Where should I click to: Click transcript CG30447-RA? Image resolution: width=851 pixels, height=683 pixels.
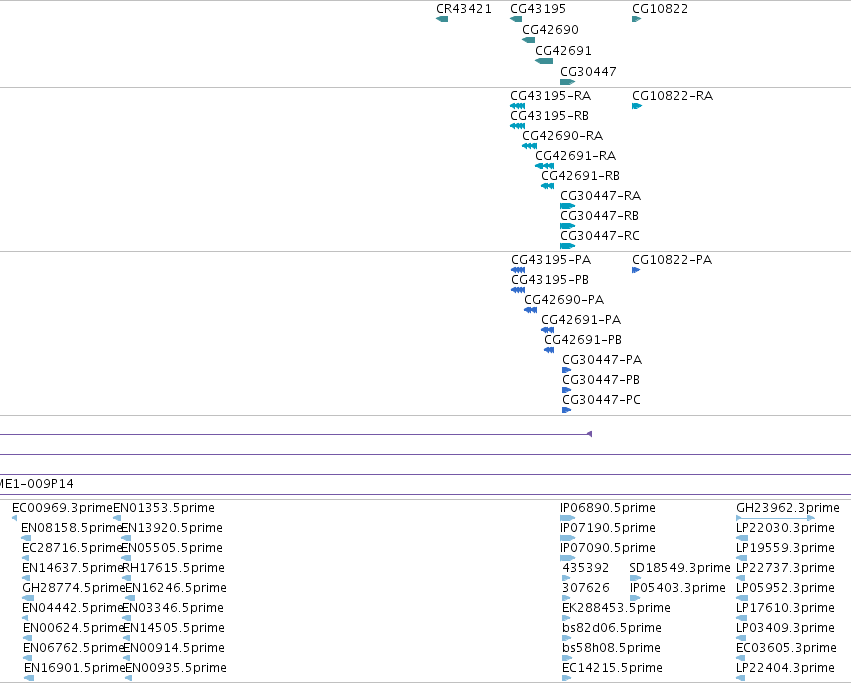[567, 206]
